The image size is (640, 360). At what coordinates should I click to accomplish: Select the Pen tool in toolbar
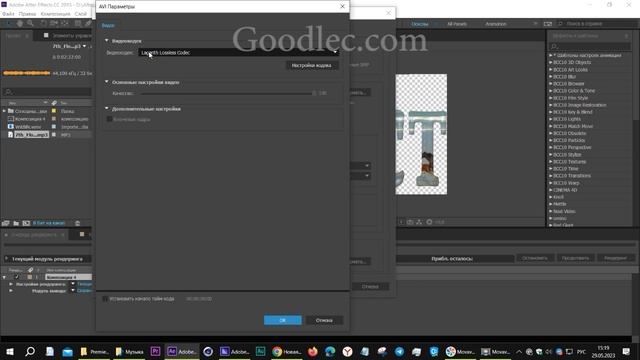pyautogui.click(x=88, y=24)
